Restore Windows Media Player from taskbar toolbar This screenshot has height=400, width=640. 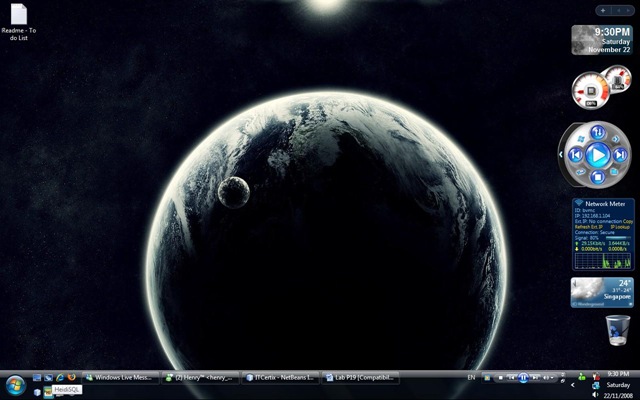pyautogui.click(x=487, y=378)
